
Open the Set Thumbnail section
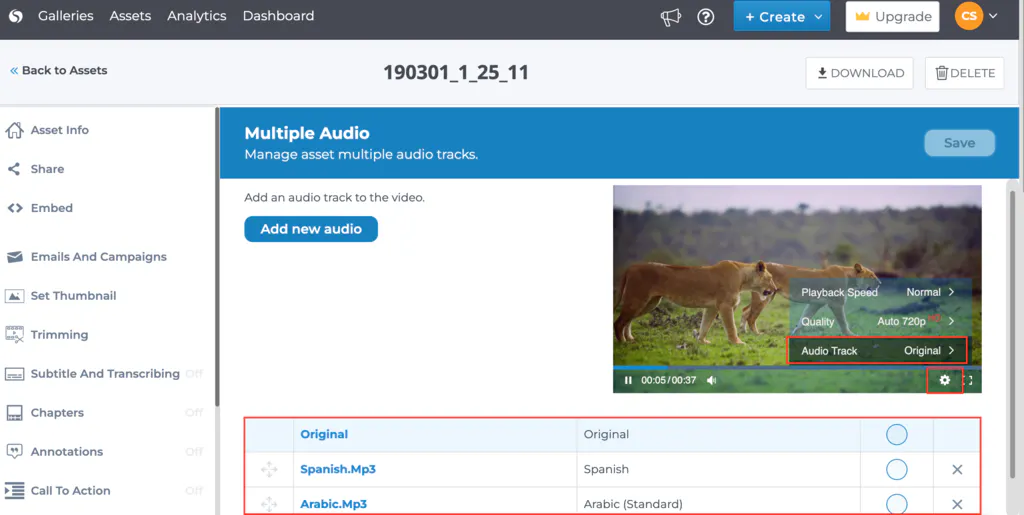pos(73,296)
